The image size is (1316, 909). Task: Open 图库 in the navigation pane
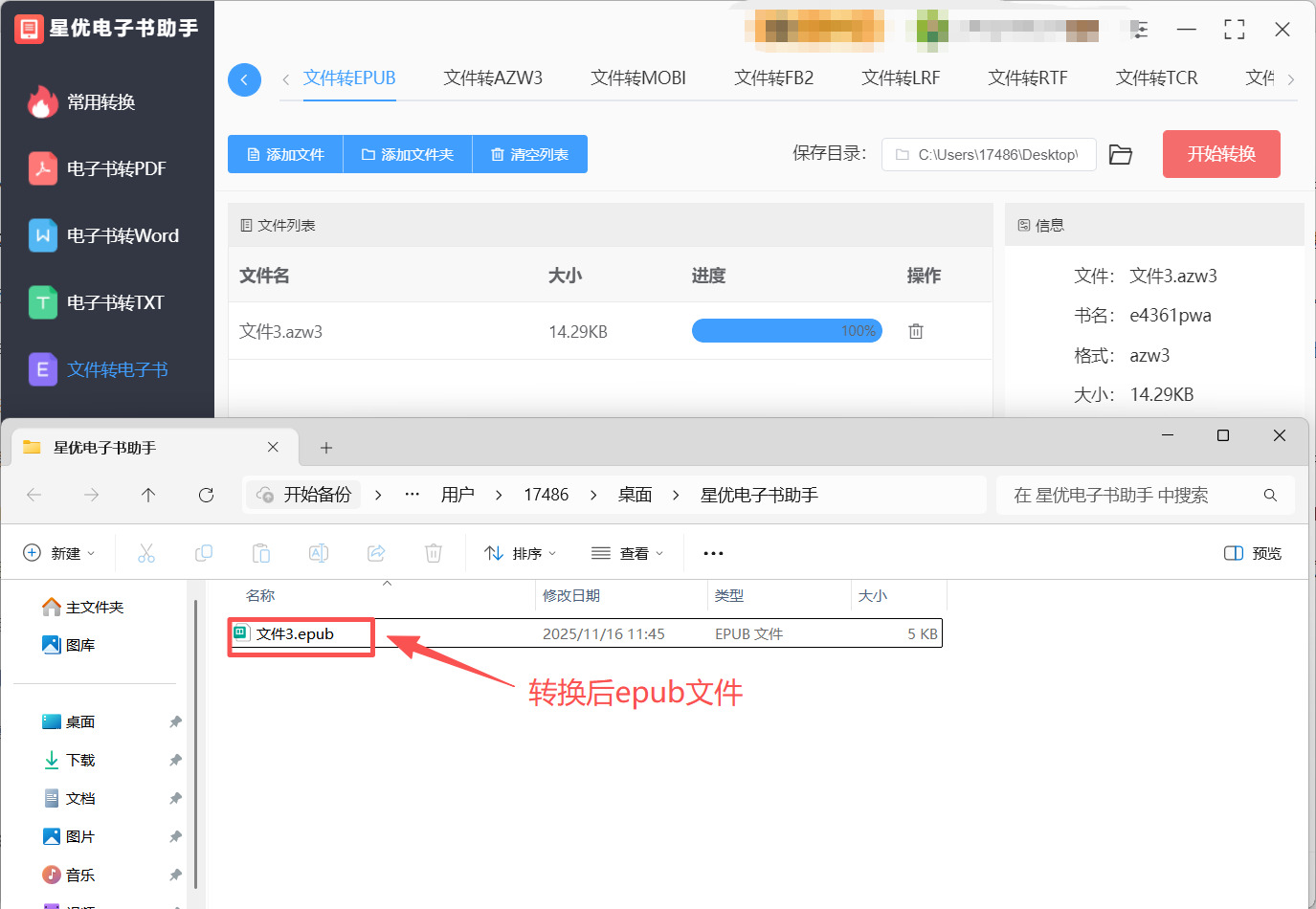click(x=69, y=645)
